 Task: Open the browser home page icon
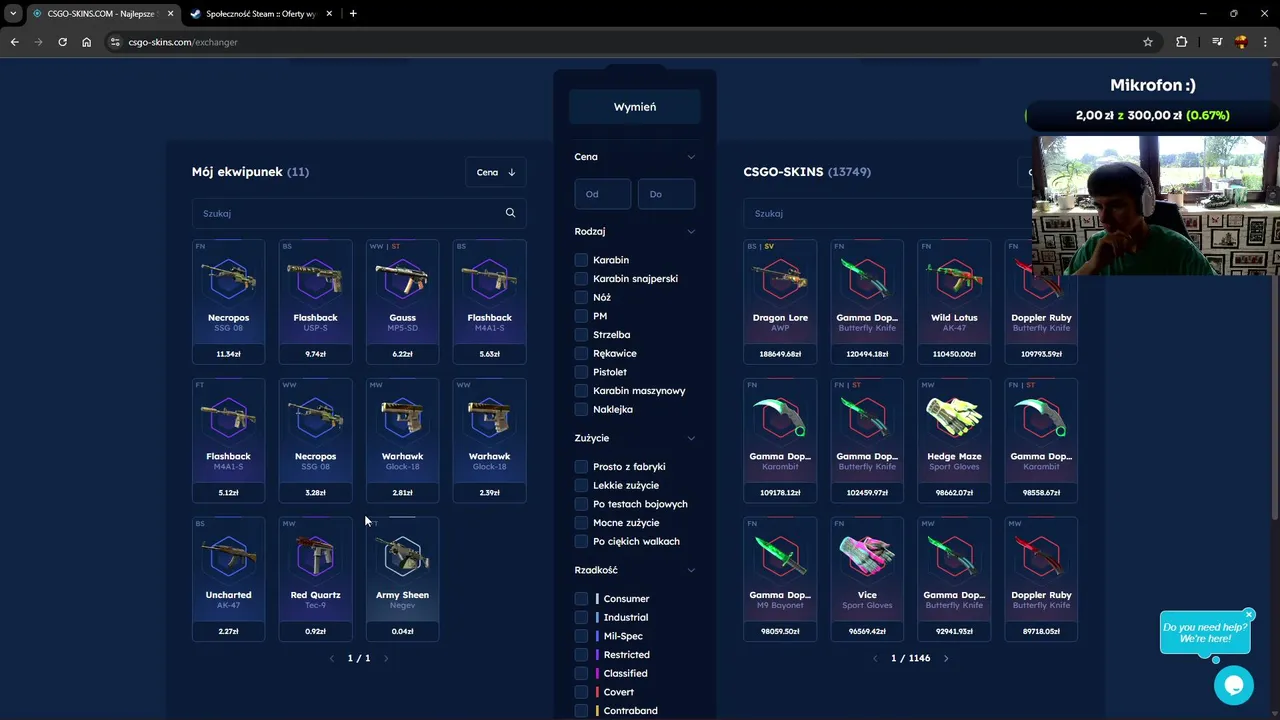[x=87, y=42]
